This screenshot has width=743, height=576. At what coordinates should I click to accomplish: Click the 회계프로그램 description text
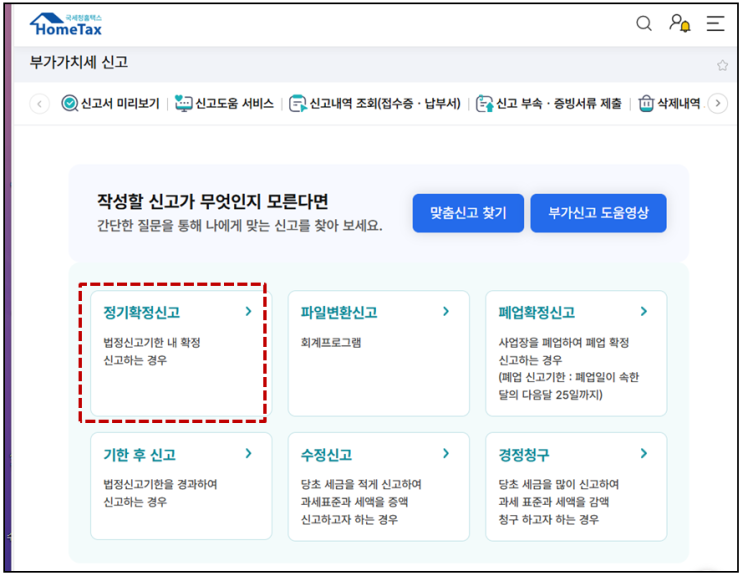tap(331, 342)
